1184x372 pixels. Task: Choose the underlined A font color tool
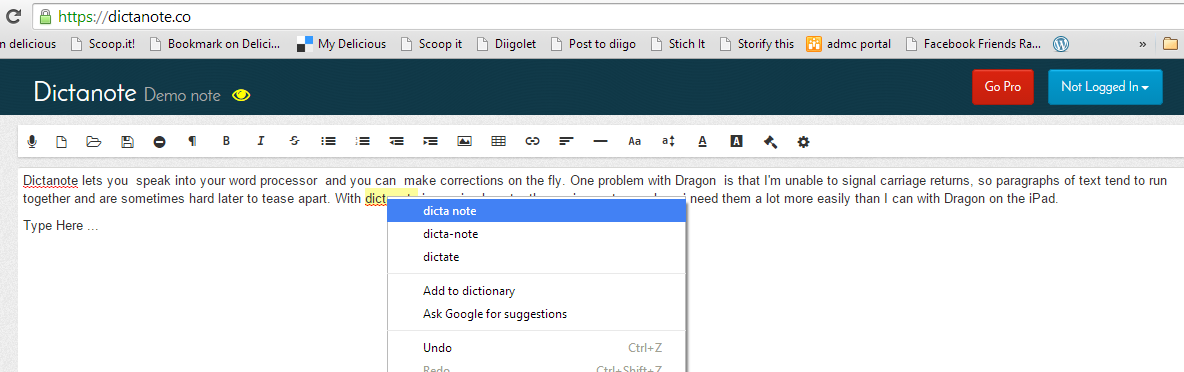(x=702, y=141)
